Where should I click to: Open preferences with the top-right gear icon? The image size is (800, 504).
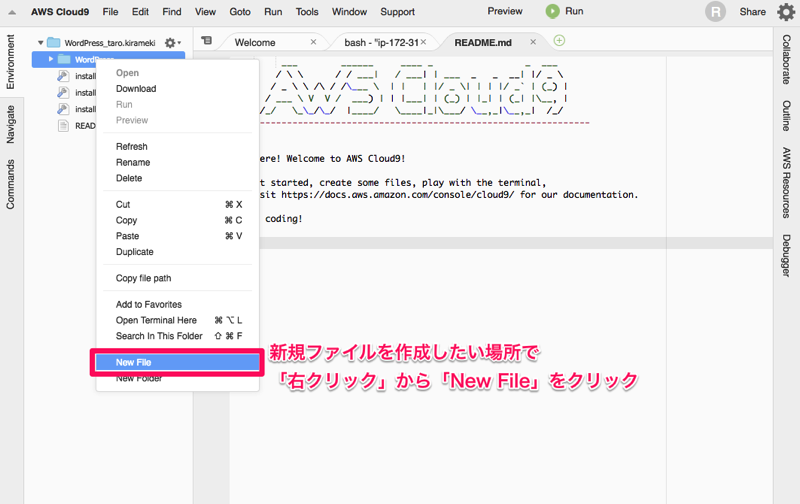tap(786, 12)
